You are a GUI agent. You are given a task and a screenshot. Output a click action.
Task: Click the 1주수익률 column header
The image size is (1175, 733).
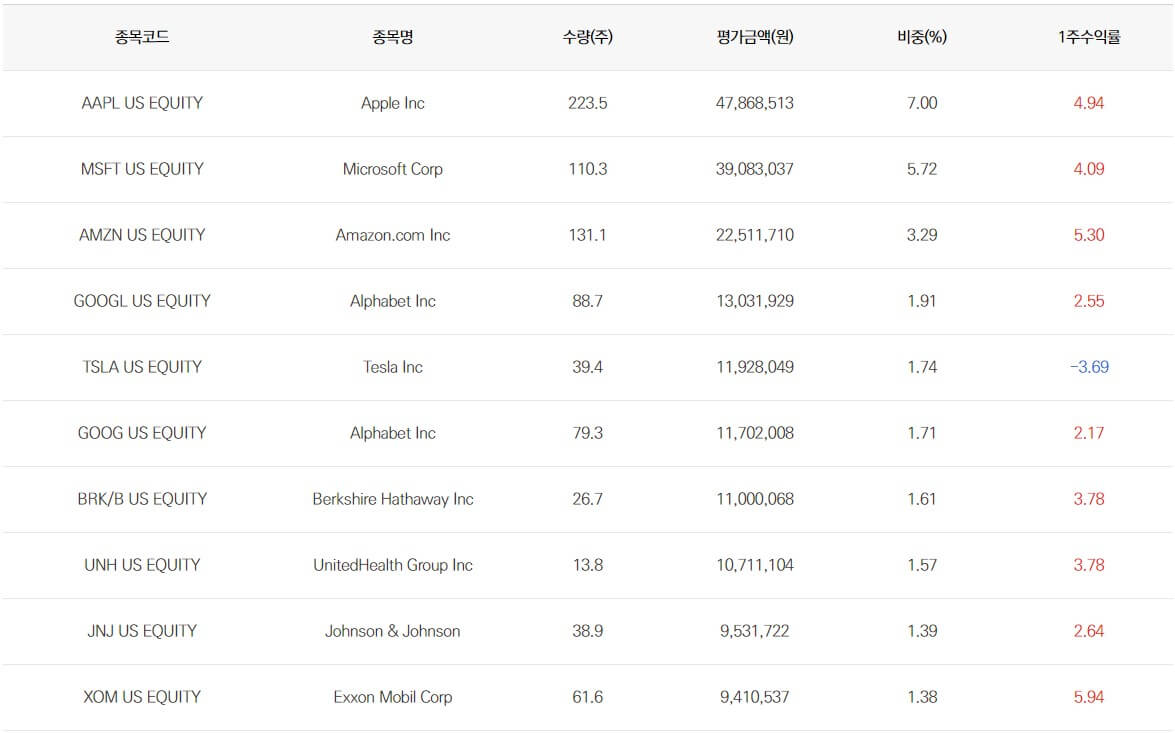point(1089,37)
